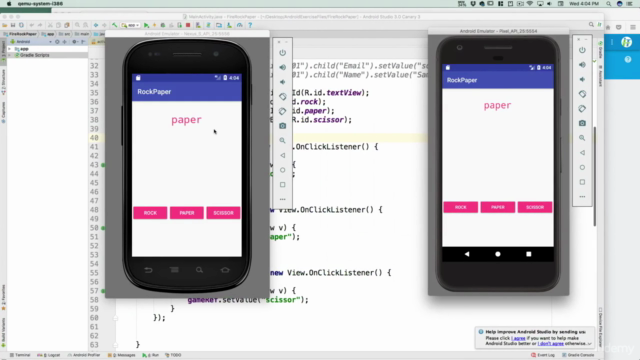640x360 pixels.
Task: Click the red Stop icon in toolbar
Action: [x=188, y=25]
